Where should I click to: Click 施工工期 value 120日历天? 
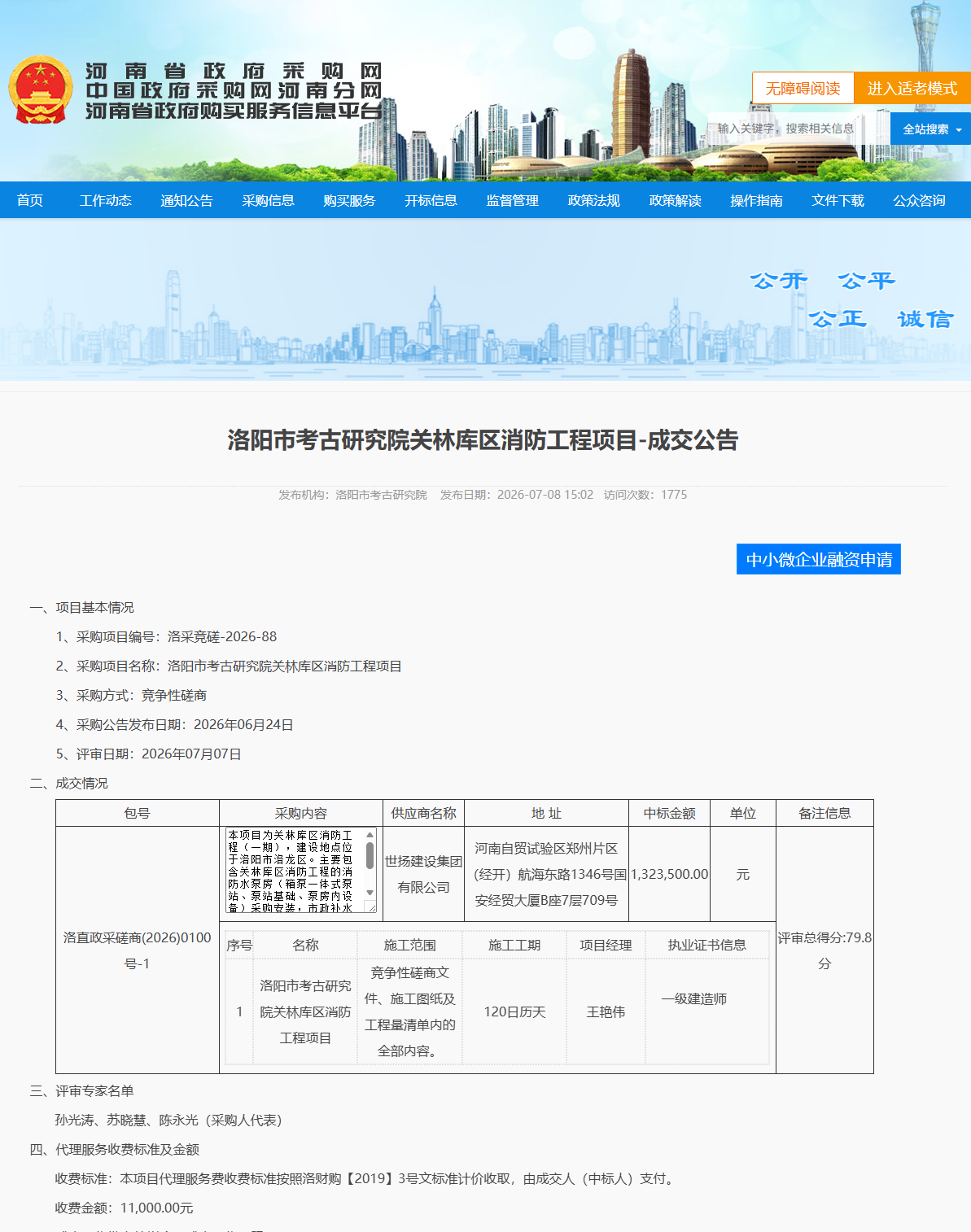click(514, 1011)
